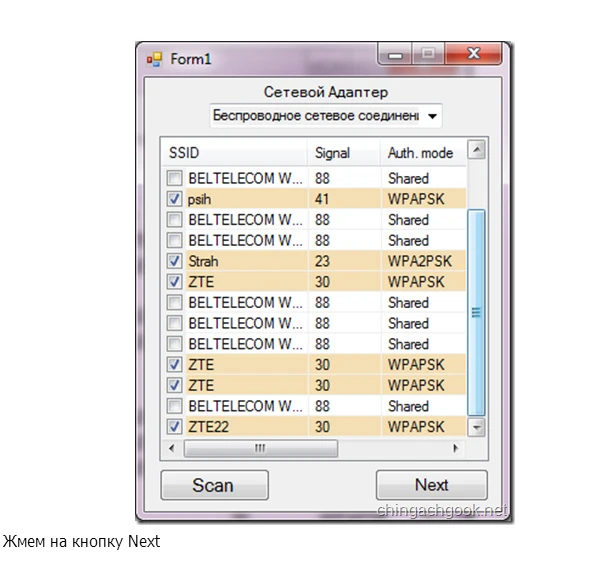Viewport: 599px width, 573px height.
Task: Sort list by SSID column header
Action: tap(234, 153)
